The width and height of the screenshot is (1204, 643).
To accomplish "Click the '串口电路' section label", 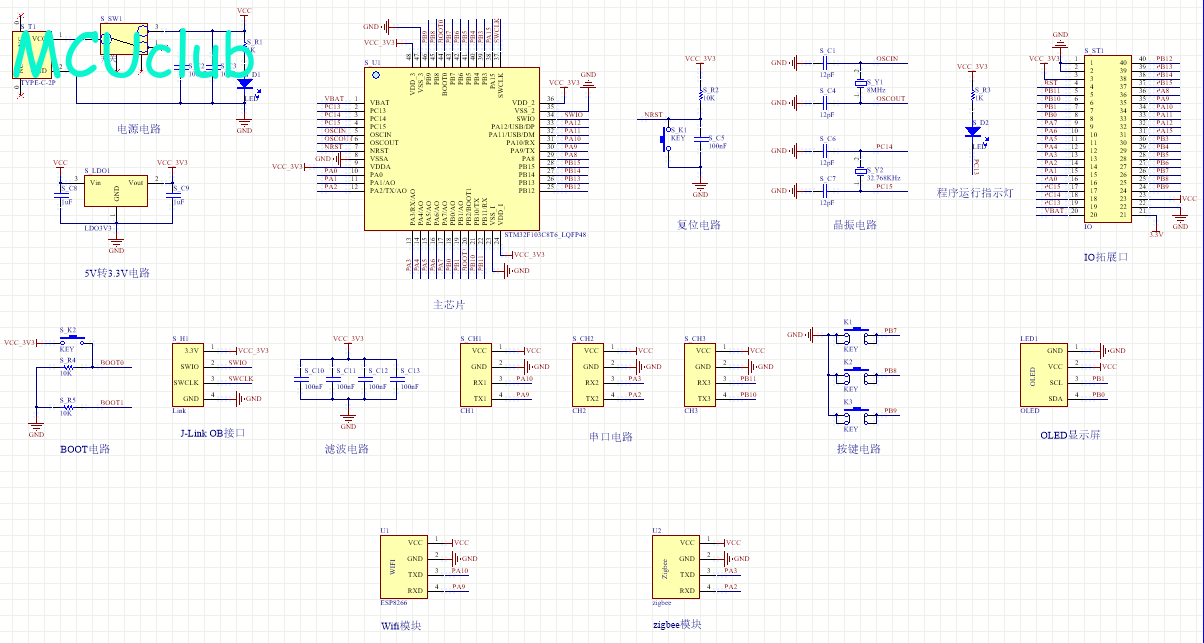I will [x=611, y=437].
